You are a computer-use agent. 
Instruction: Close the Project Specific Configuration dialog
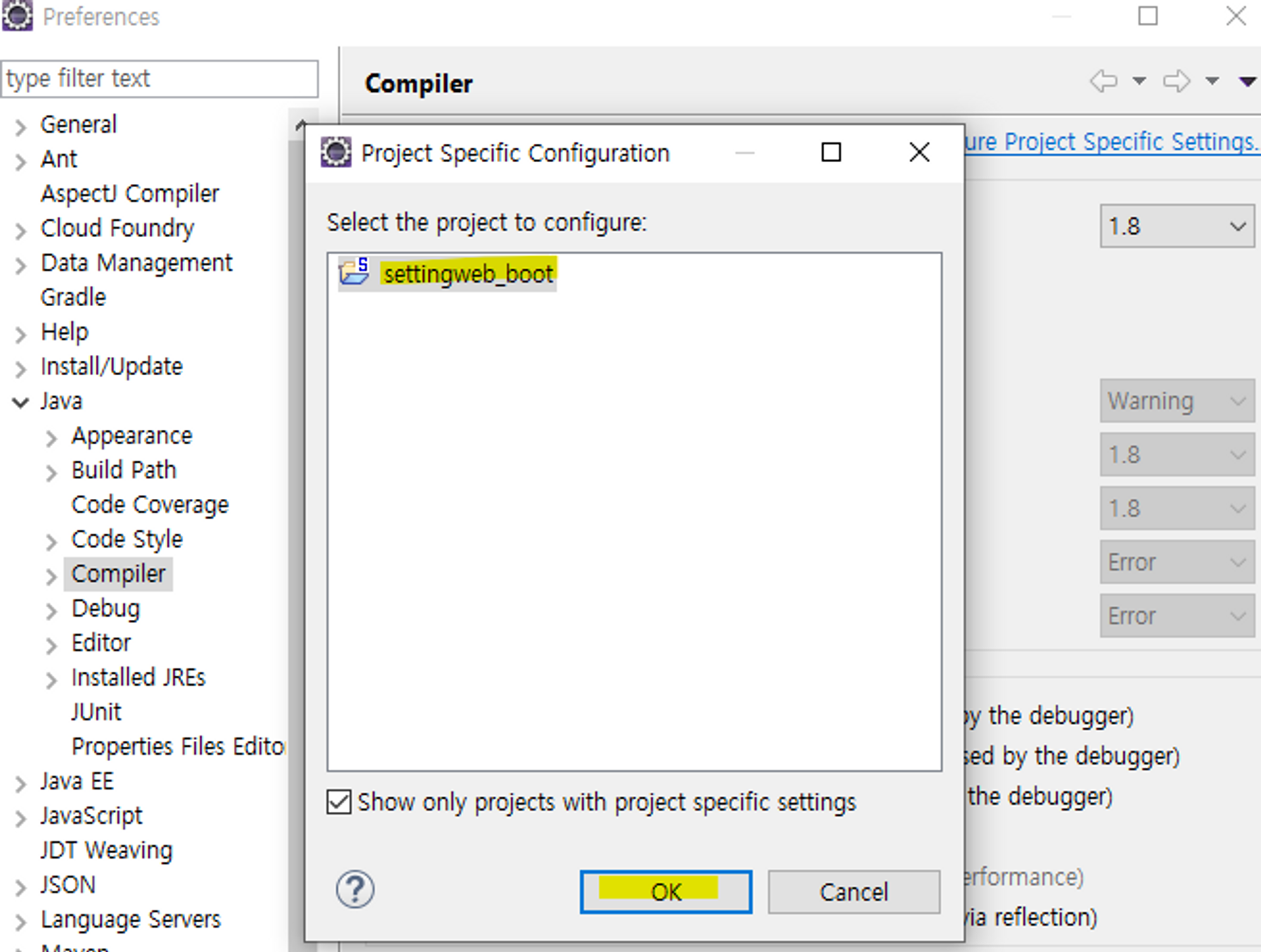[919, 152]
